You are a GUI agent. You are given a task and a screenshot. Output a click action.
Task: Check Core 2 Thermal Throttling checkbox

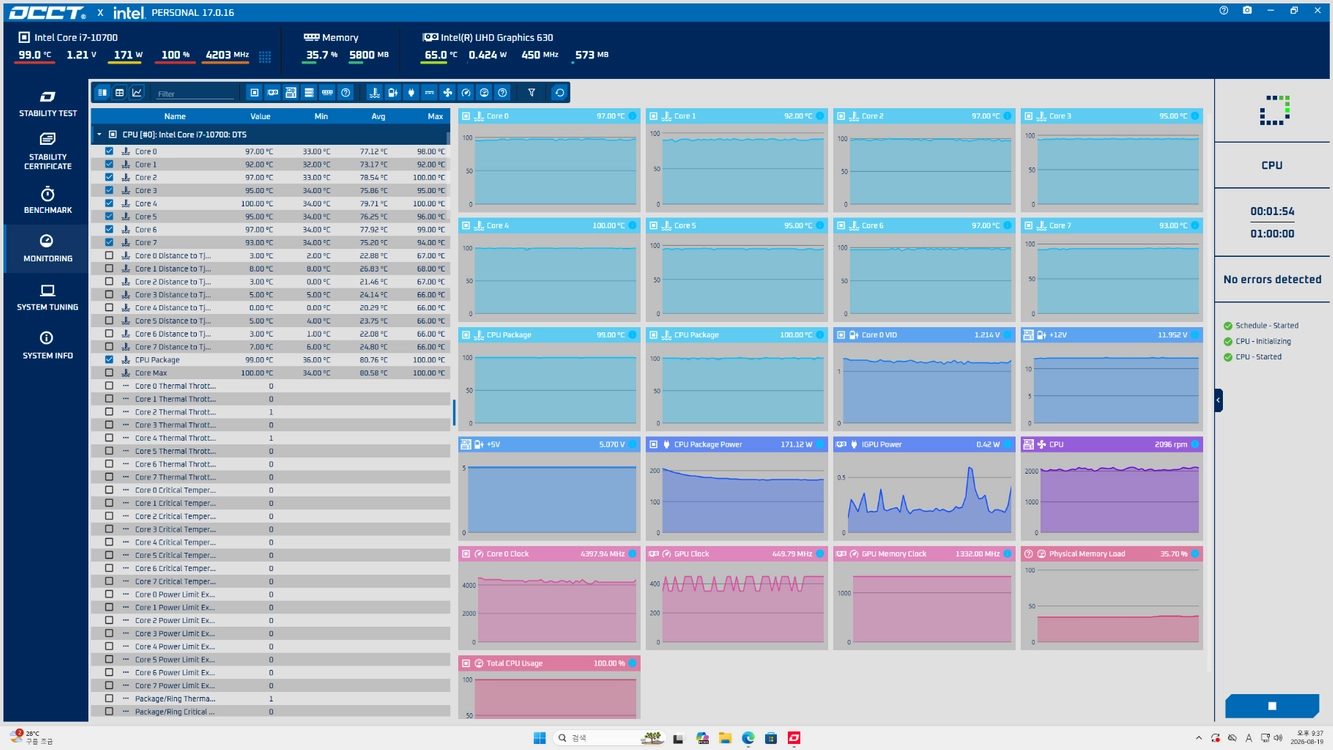(x=109, y=411)
